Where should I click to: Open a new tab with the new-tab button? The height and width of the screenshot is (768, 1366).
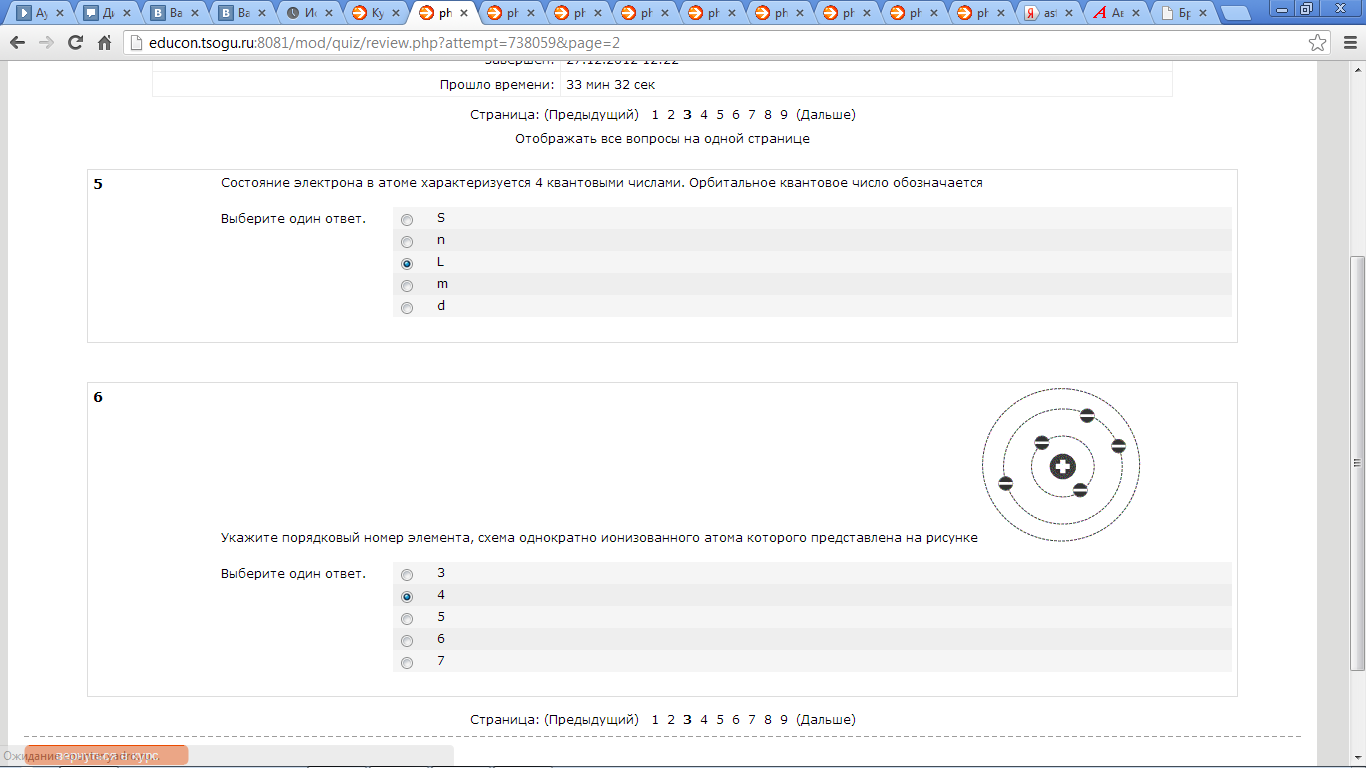(1236, 14)
